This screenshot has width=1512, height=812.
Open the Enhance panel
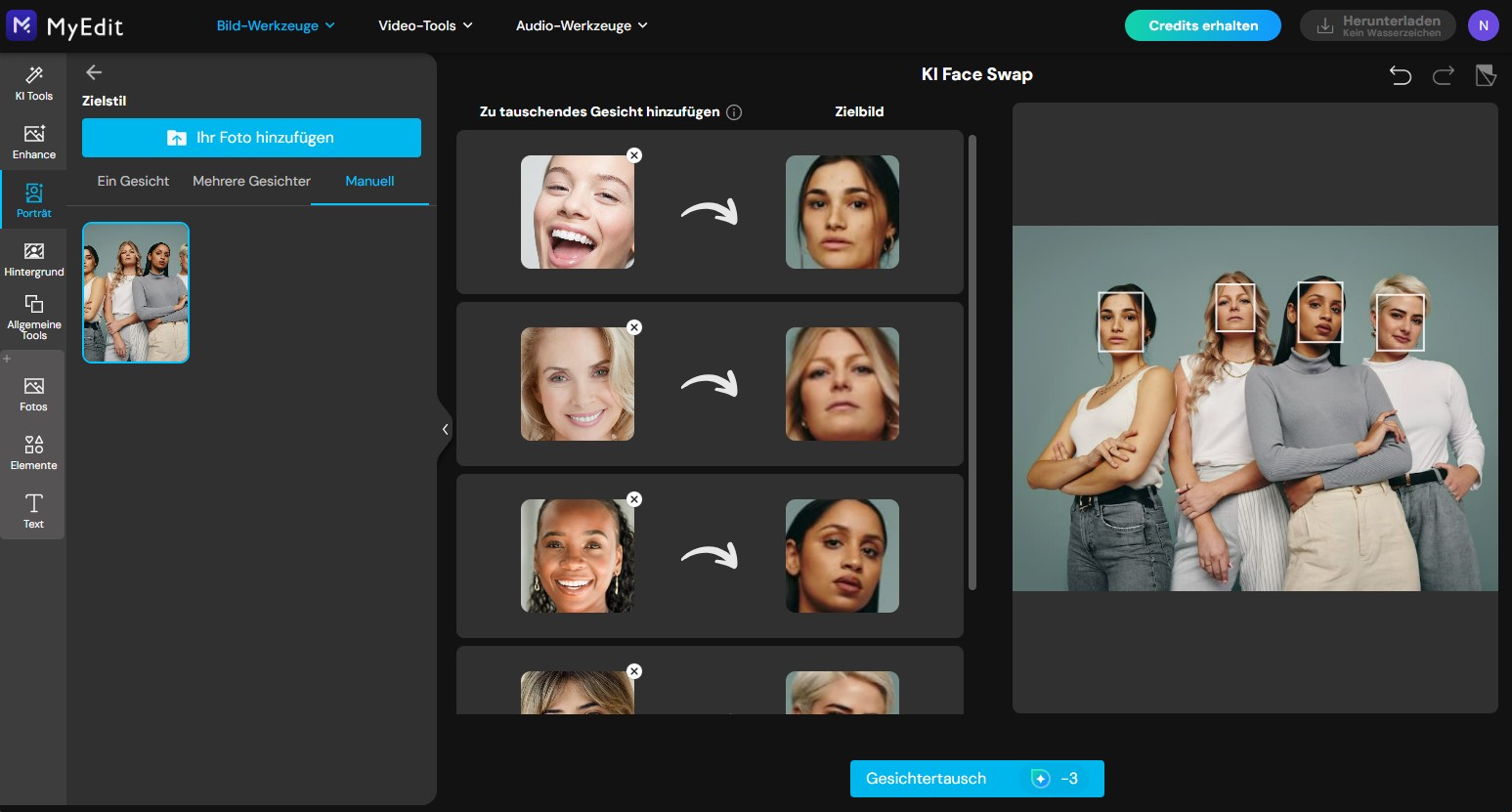point(33,143)
